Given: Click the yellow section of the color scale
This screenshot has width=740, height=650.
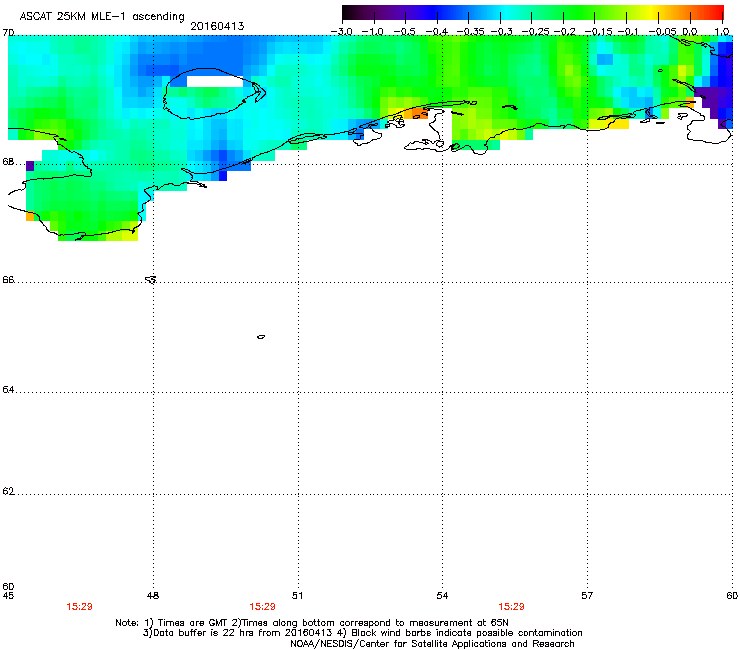Looking at the screenshot, I should tap(653, 12).
